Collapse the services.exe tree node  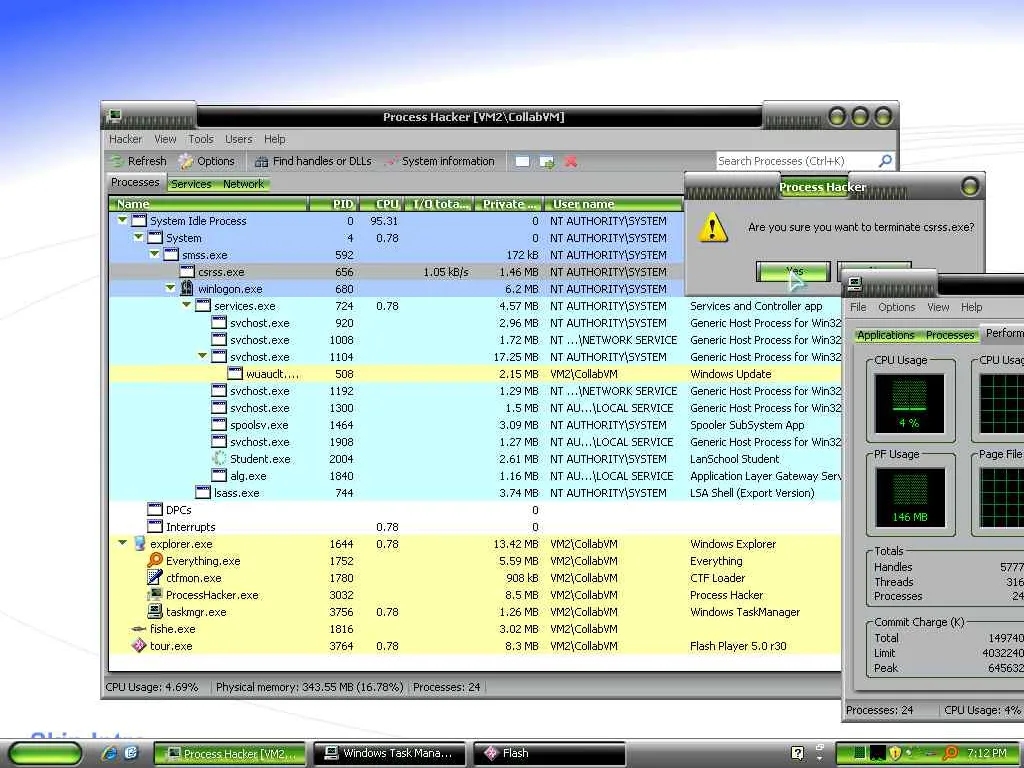pos(186,305)
